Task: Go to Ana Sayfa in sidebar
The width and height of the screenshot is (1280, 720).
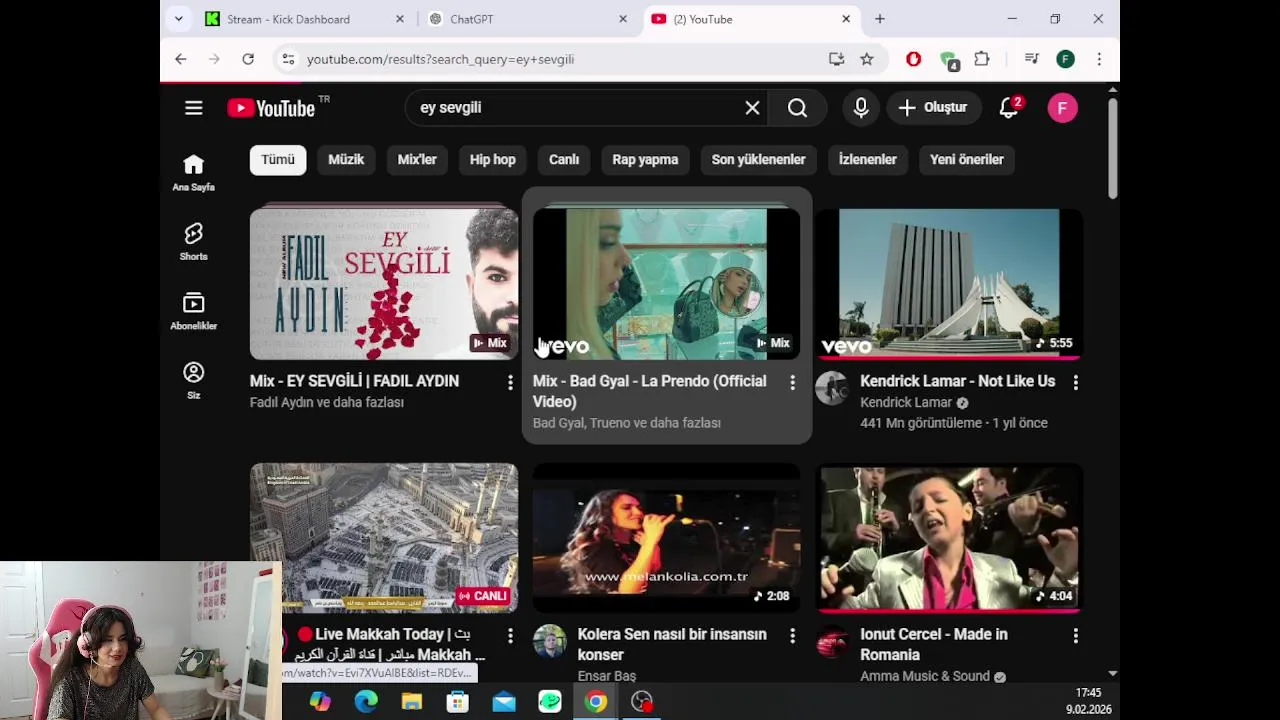Action: click(193, 172)
